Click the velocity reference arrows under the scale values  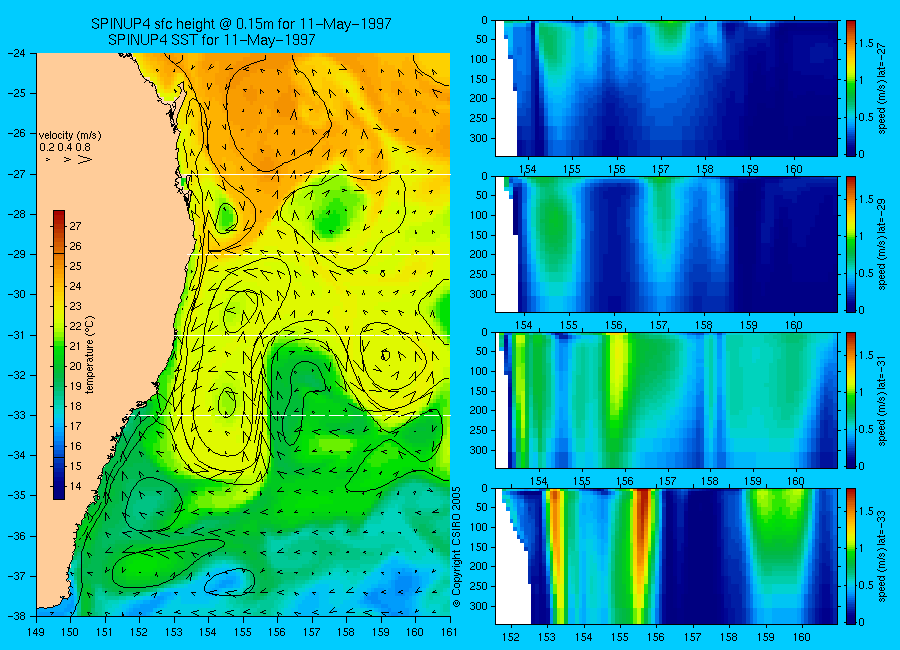pos(69,159)
